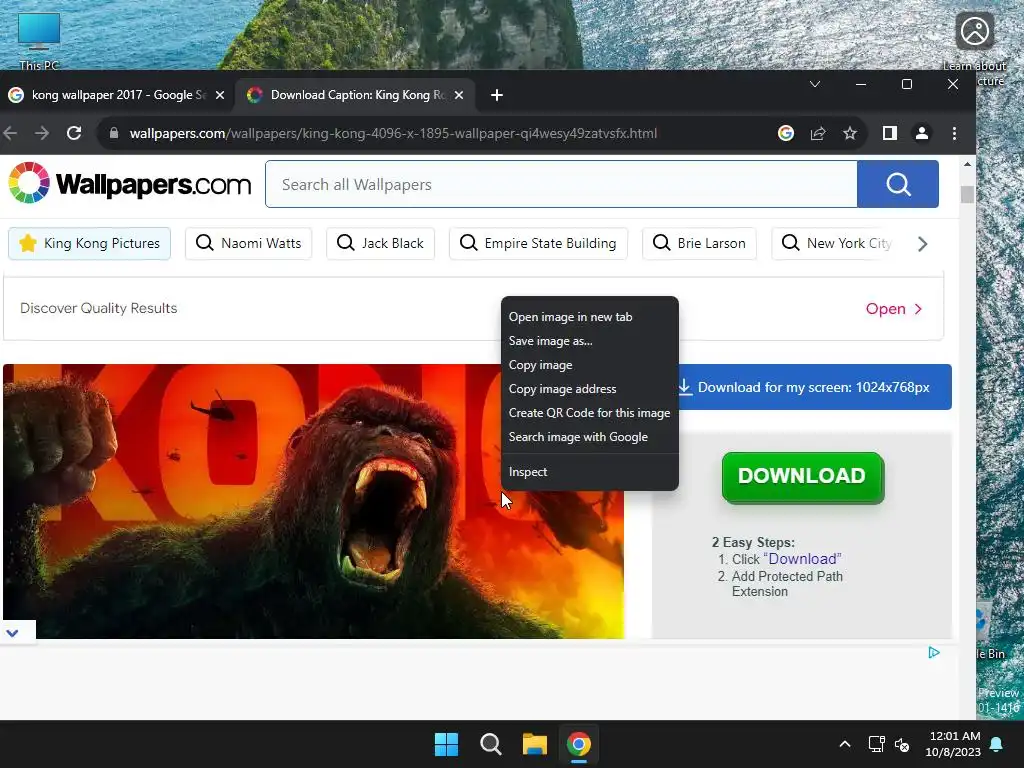
Task: Bookmark this tab with the star icon
Action: (x=850, y=133)
